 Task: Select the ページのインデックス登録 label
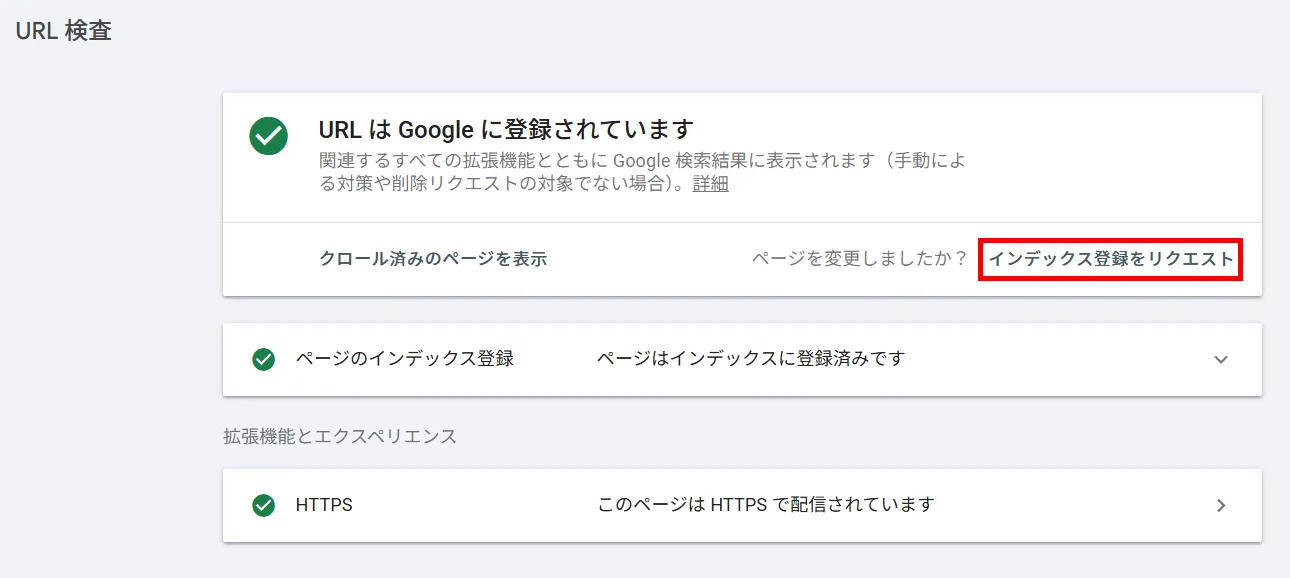[x=405, y=358]
